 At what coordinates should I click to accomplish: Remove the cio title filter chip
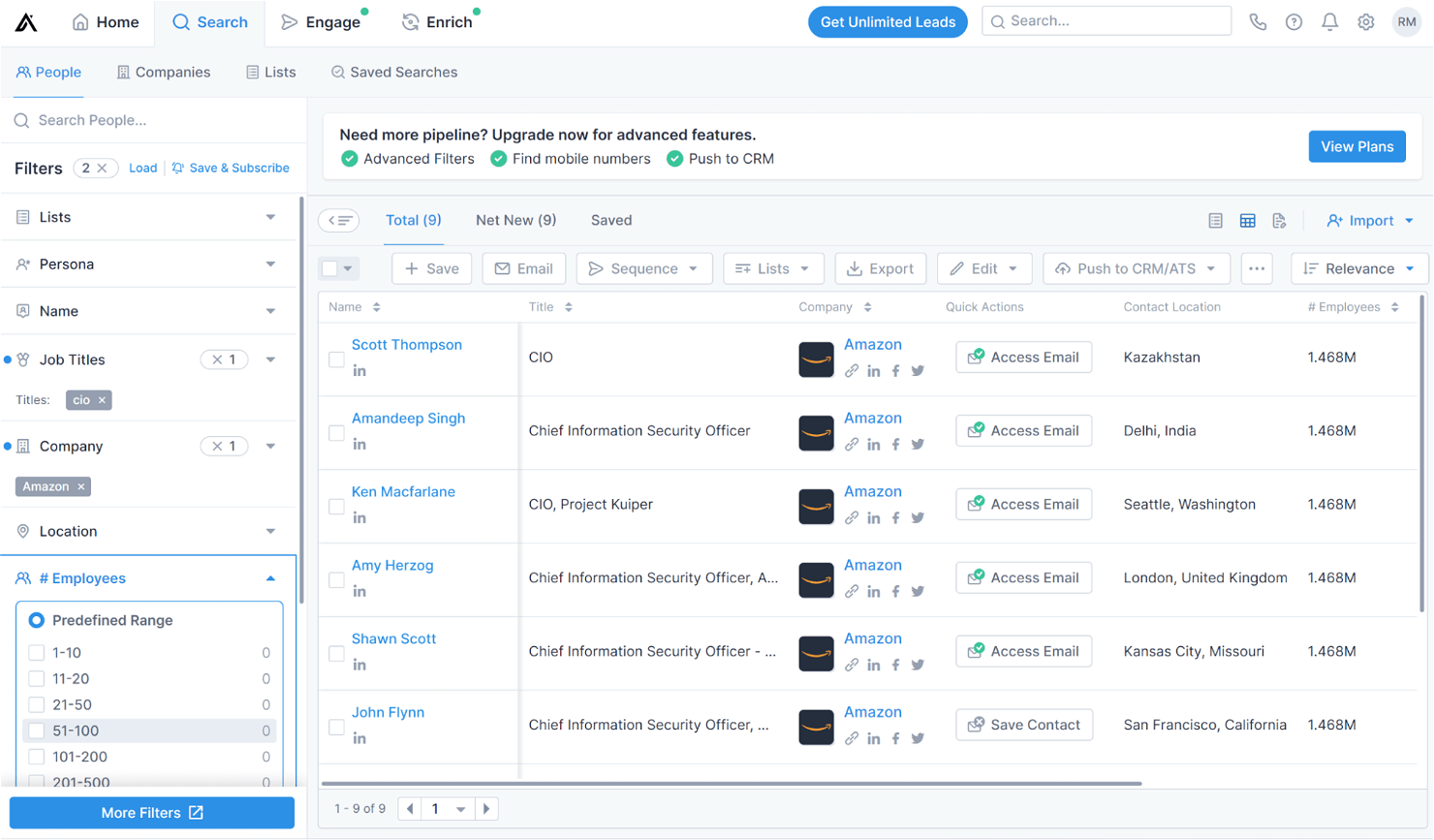coord(102,400)
